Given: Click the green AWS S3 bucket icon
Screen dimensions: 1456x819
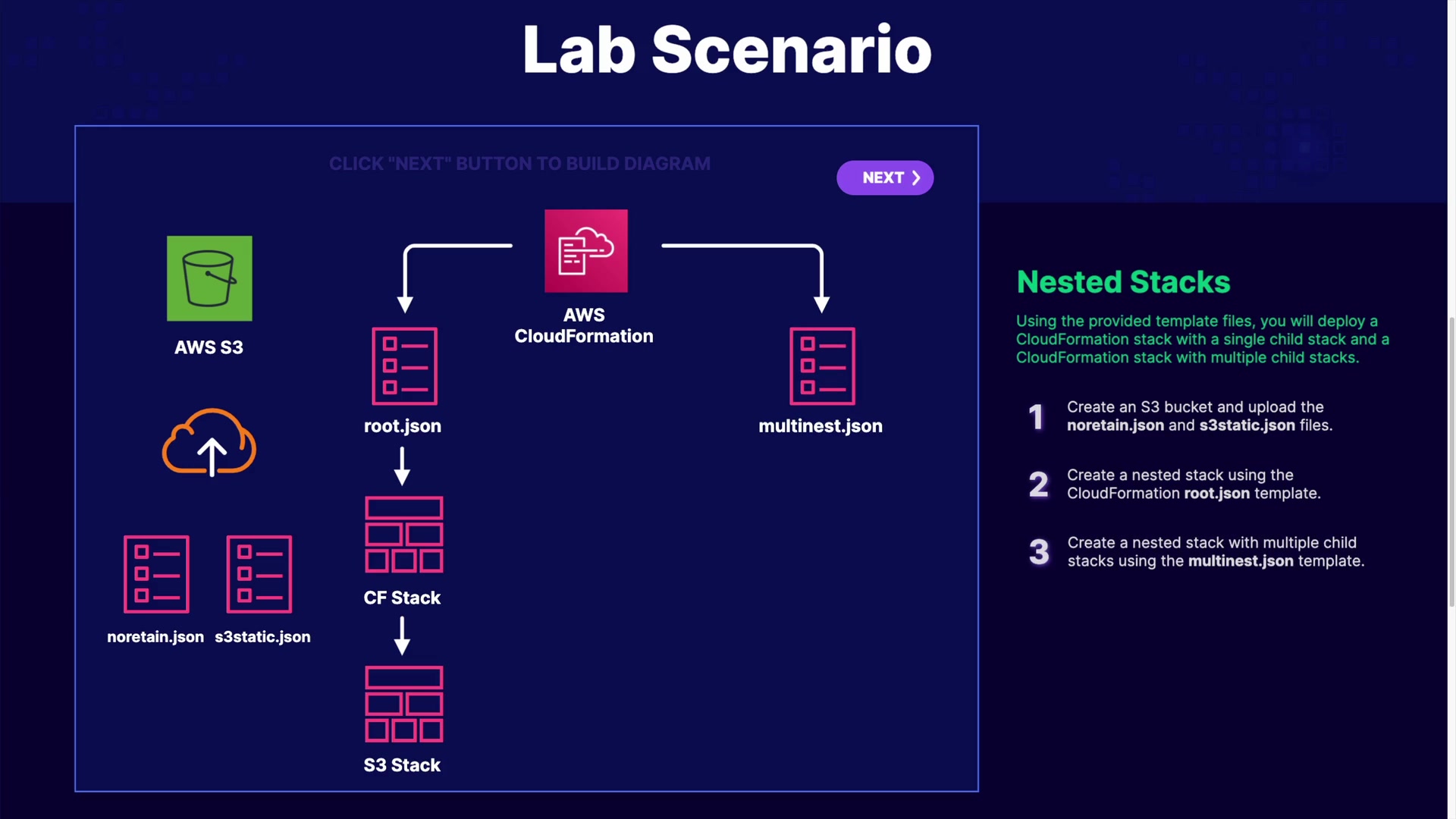Looking at the screenshot, I should pos(209,278).
